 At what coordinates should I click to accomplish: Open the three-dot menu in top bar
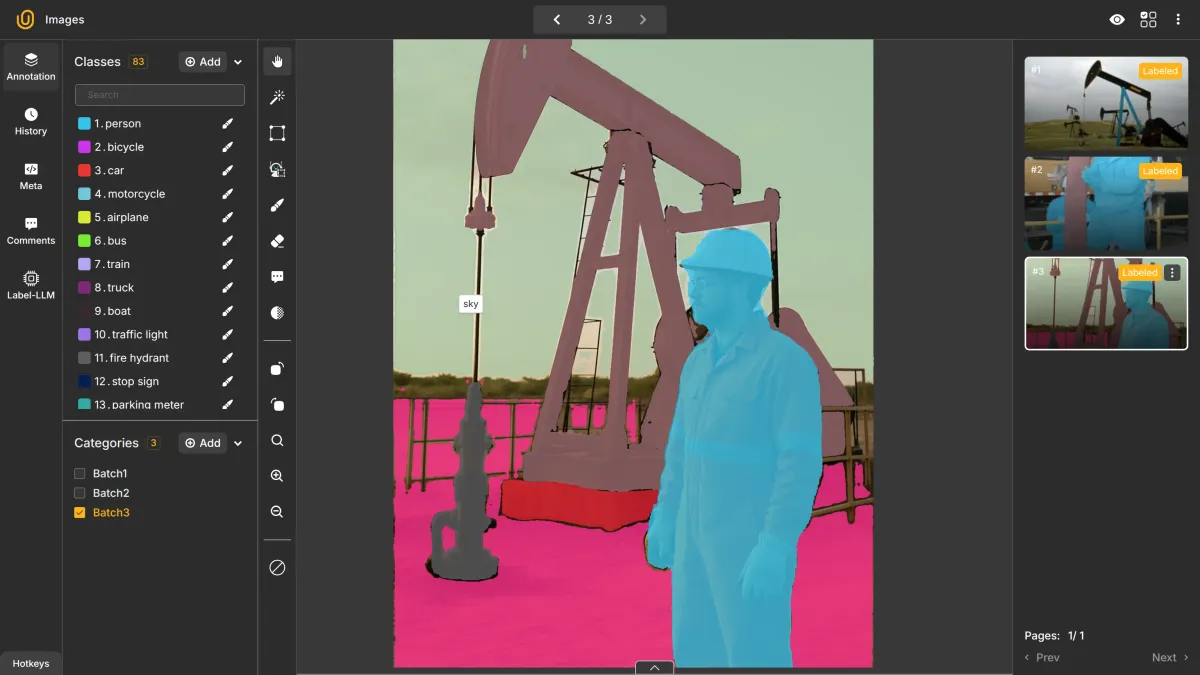click(x=1178, y=19)
